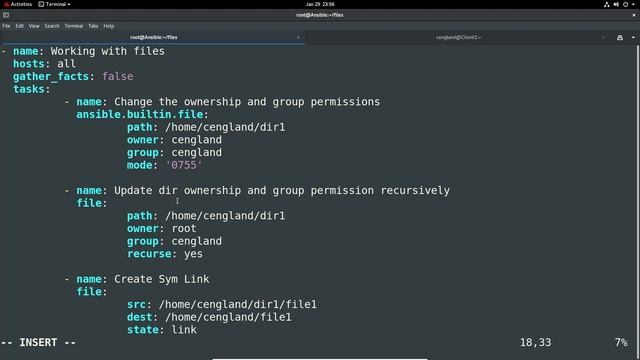Viewport: 640px width, 360px height.
Task: Click the '-- INSERT --' mode indicator
Action: click(38, 342)
